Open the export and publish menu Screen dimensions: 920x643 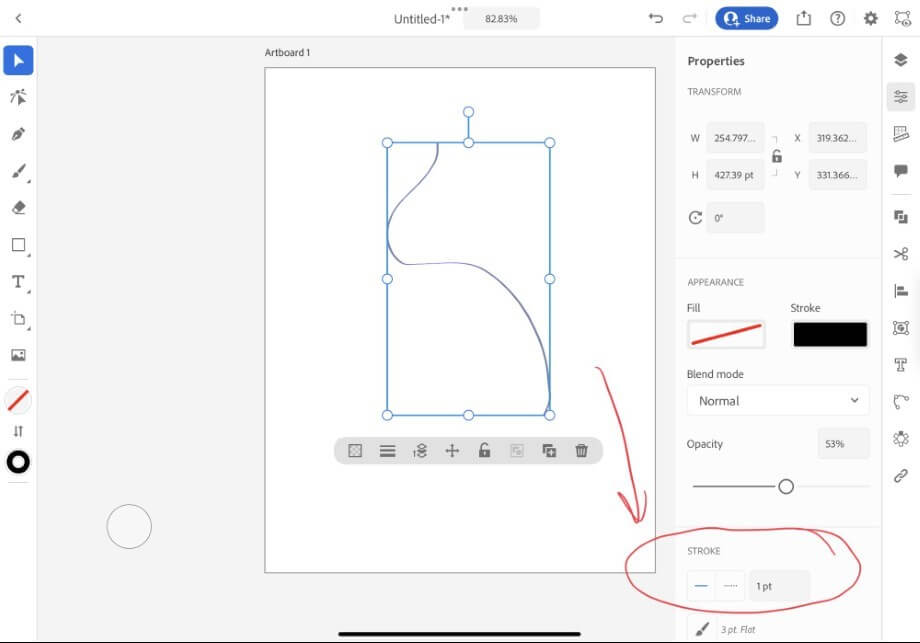coord(803,18)
